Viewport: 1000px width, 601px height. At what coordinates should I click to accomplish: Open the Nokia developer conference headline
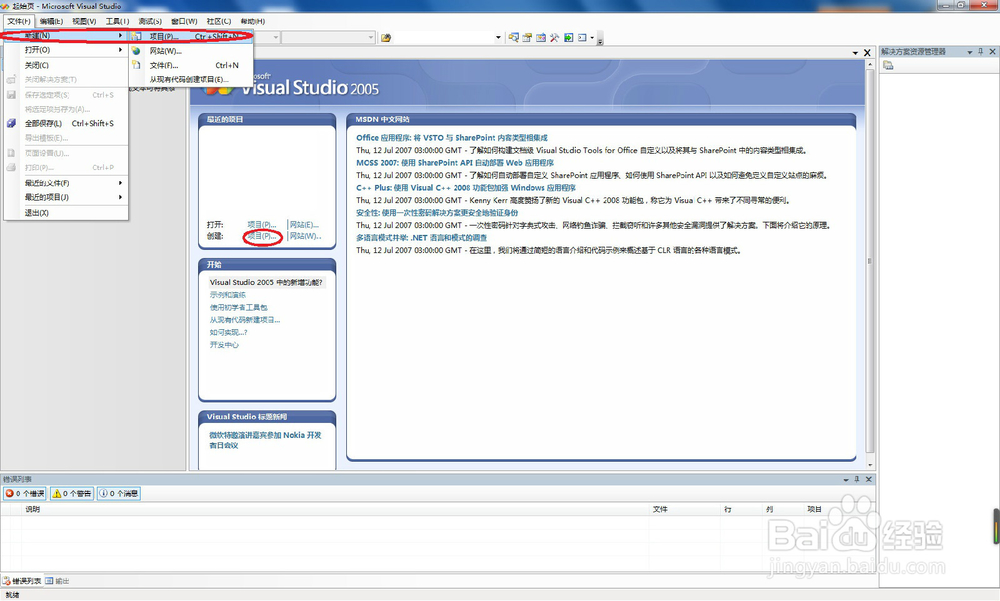click(265, 440)
